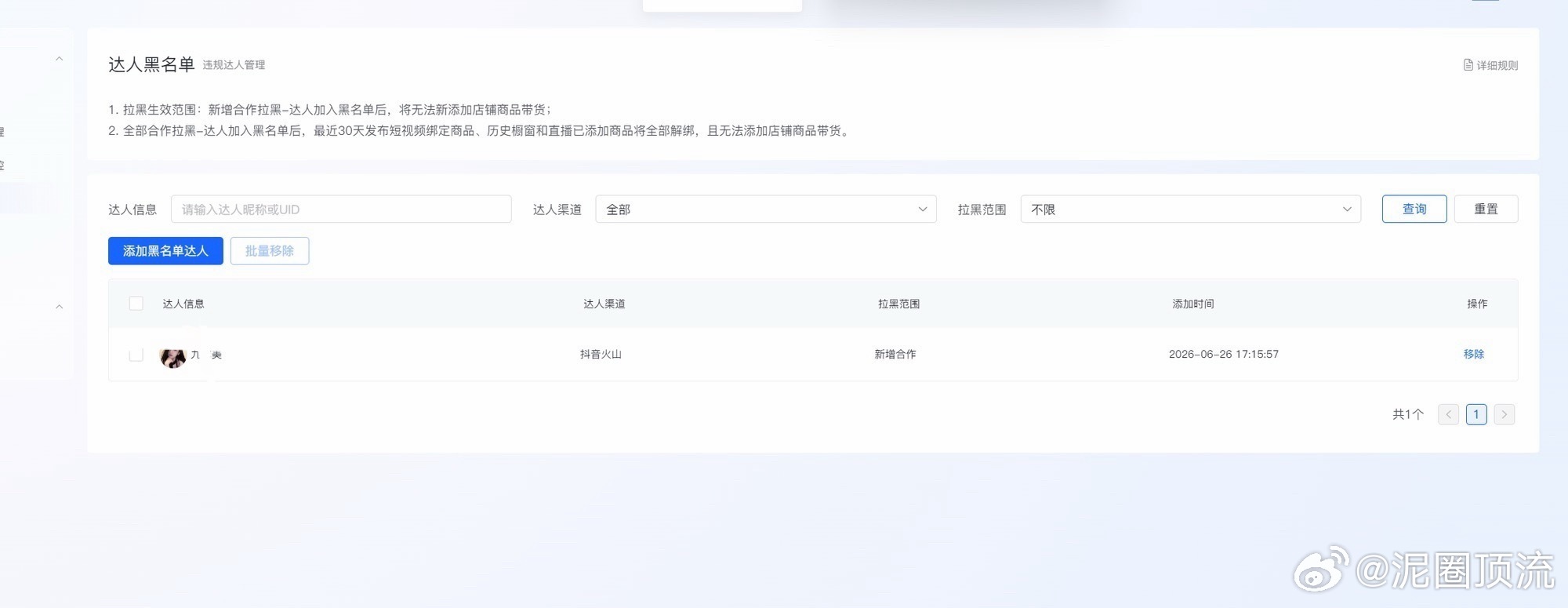This screenshot has height=608, width=1568.
Task: Click the 添加黑名单达人 button
Action: 165,251
